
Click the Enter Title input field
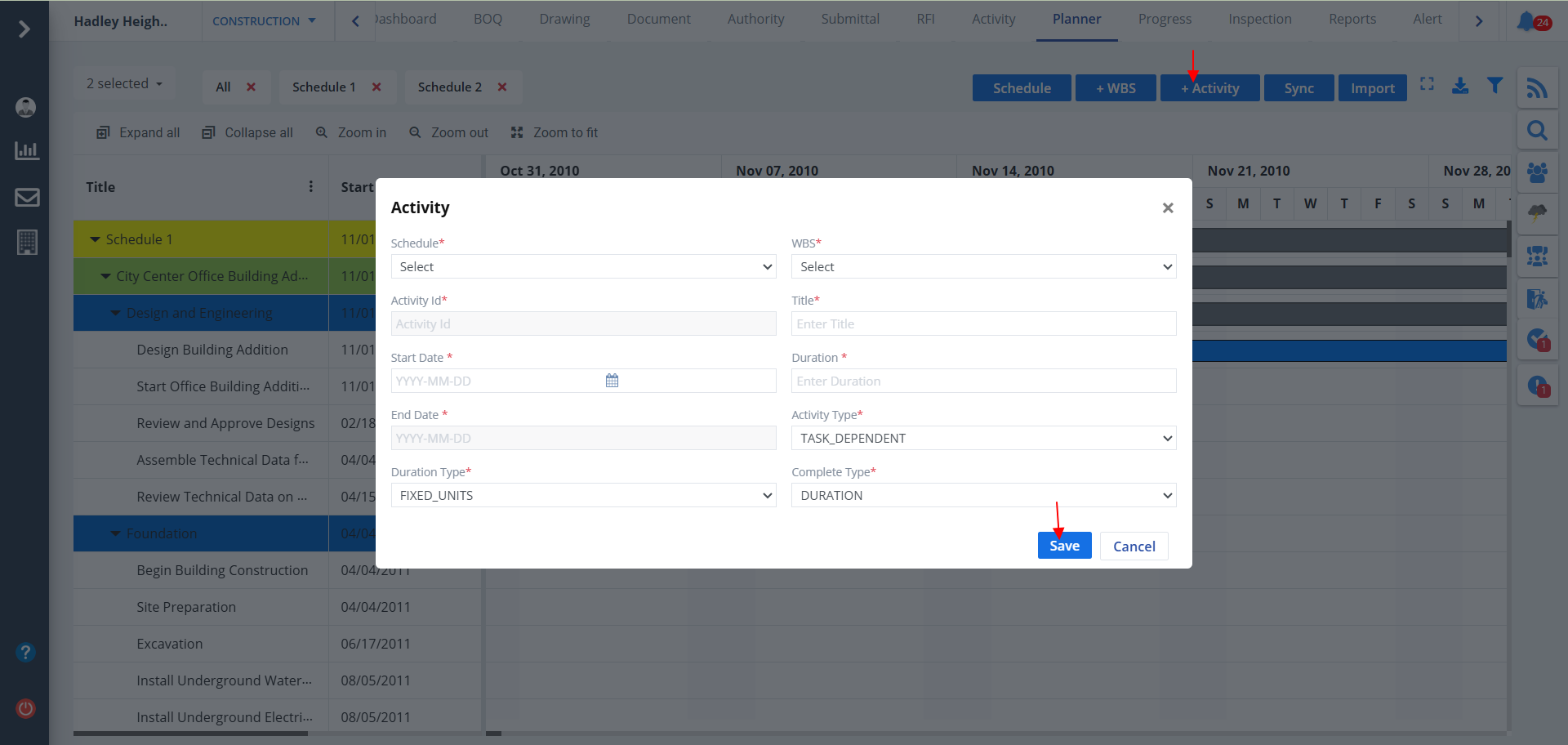(983, 324)
